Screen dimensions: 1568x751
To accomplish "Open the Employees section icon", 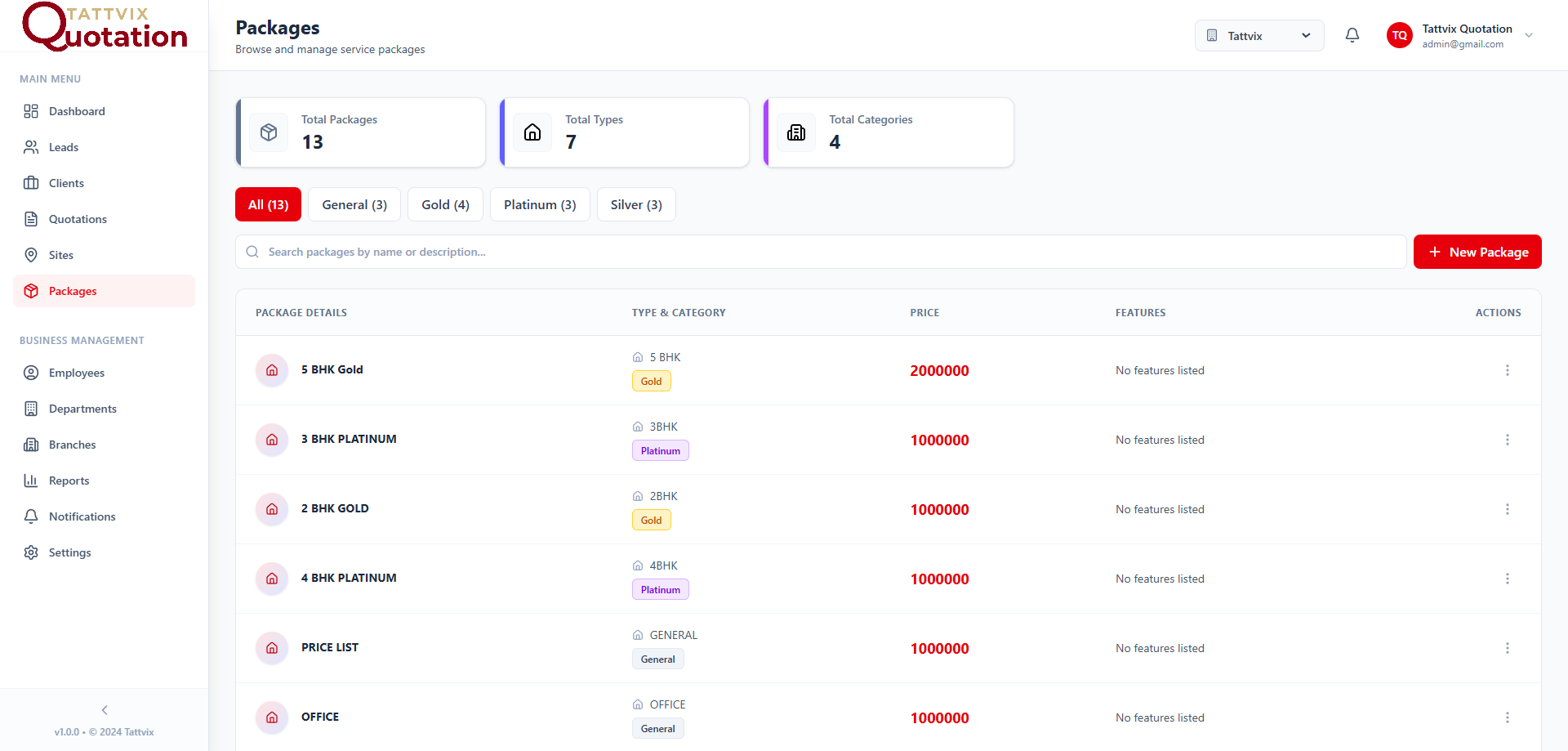I will [30, 373].
